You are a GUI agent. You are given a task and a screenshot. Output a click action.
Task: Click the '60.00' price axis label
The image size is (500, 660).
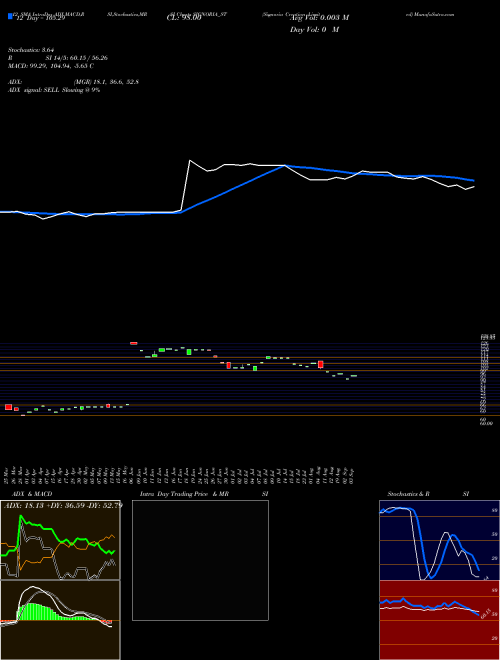(486, 423)
